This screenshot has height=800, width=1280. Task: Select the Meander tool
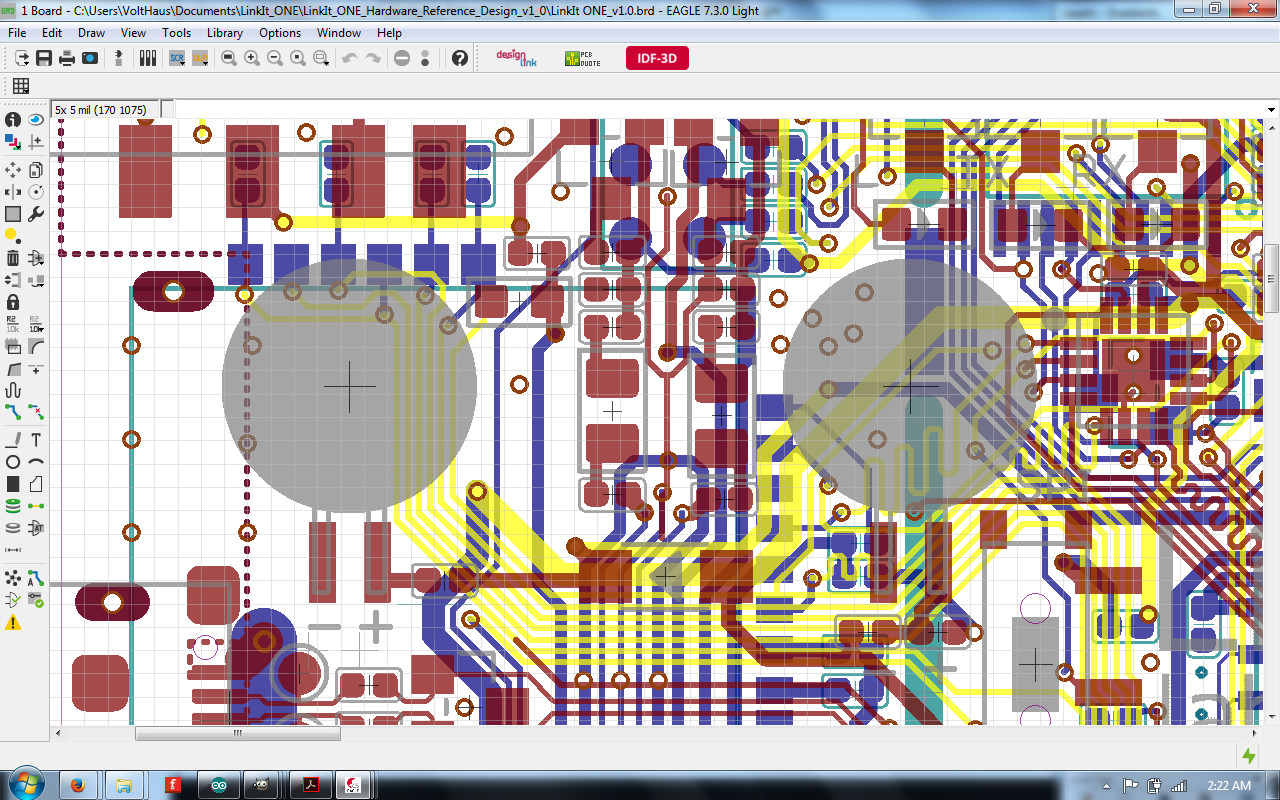click(13, 390)
